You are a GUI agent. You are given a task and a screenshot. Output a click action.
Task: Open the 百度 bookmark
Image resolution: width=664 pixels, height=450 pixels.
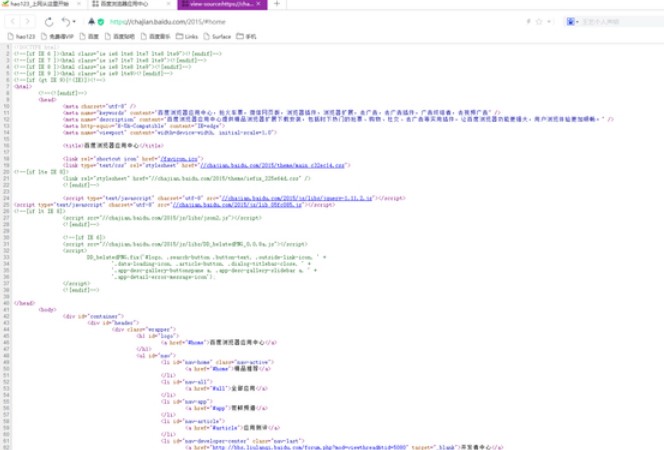[x=89, y=36]
